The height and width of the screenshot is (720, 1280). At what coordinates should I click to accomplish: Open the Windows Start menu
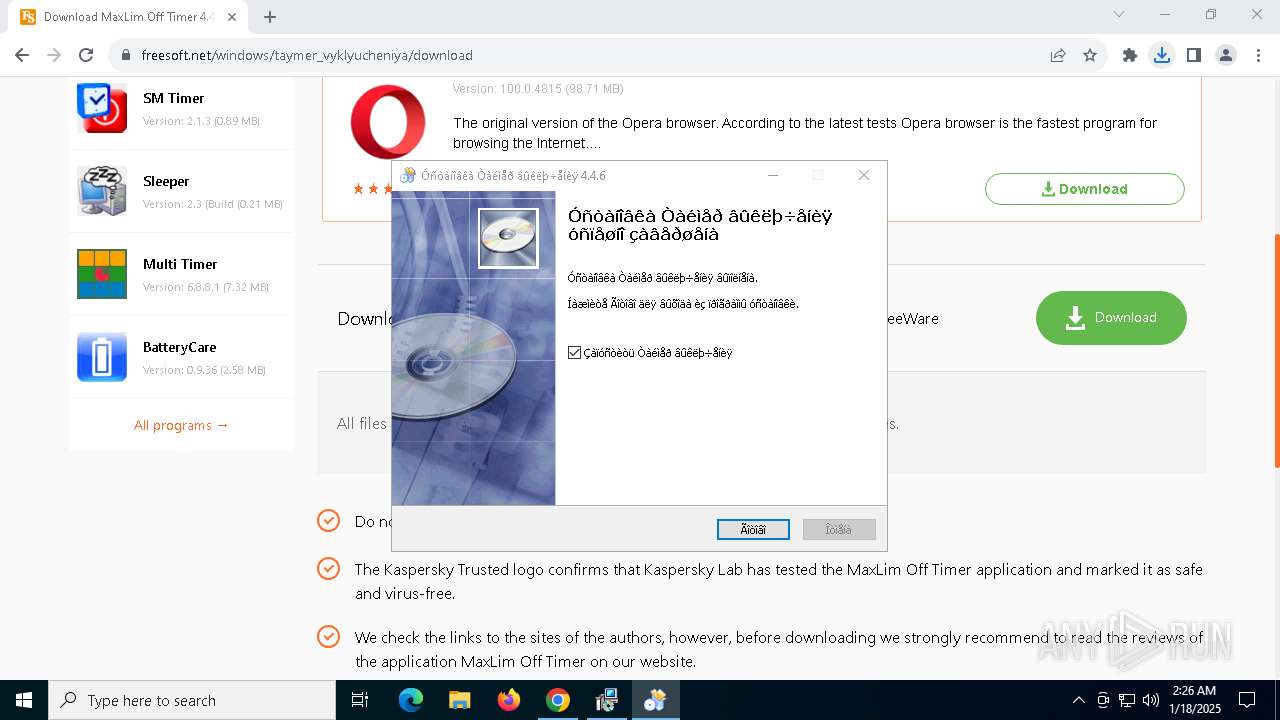tap(24, 700)
